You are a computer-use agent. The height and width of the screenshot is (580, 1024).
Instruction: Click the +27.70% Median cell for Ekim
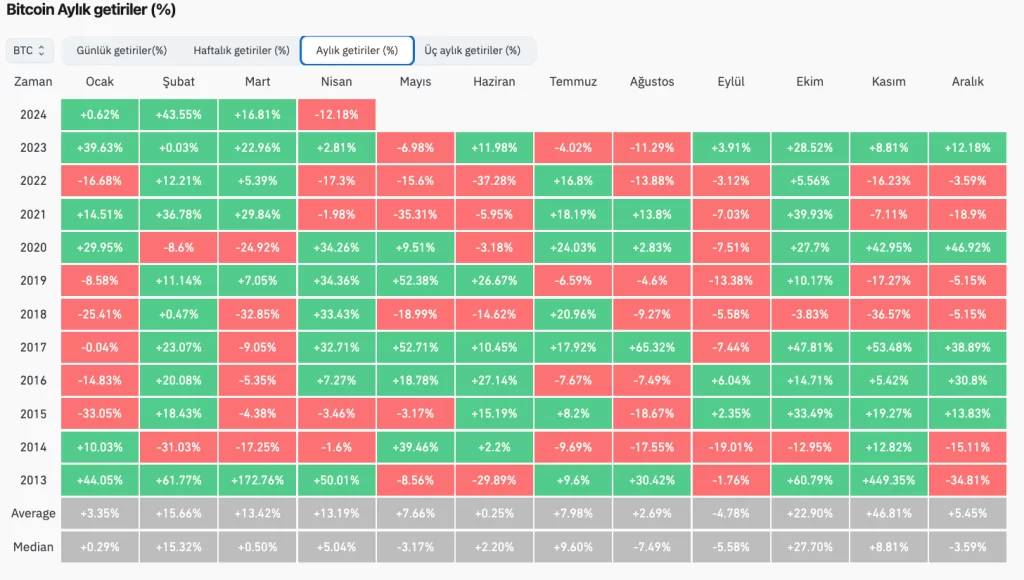[x=810, y=547]
